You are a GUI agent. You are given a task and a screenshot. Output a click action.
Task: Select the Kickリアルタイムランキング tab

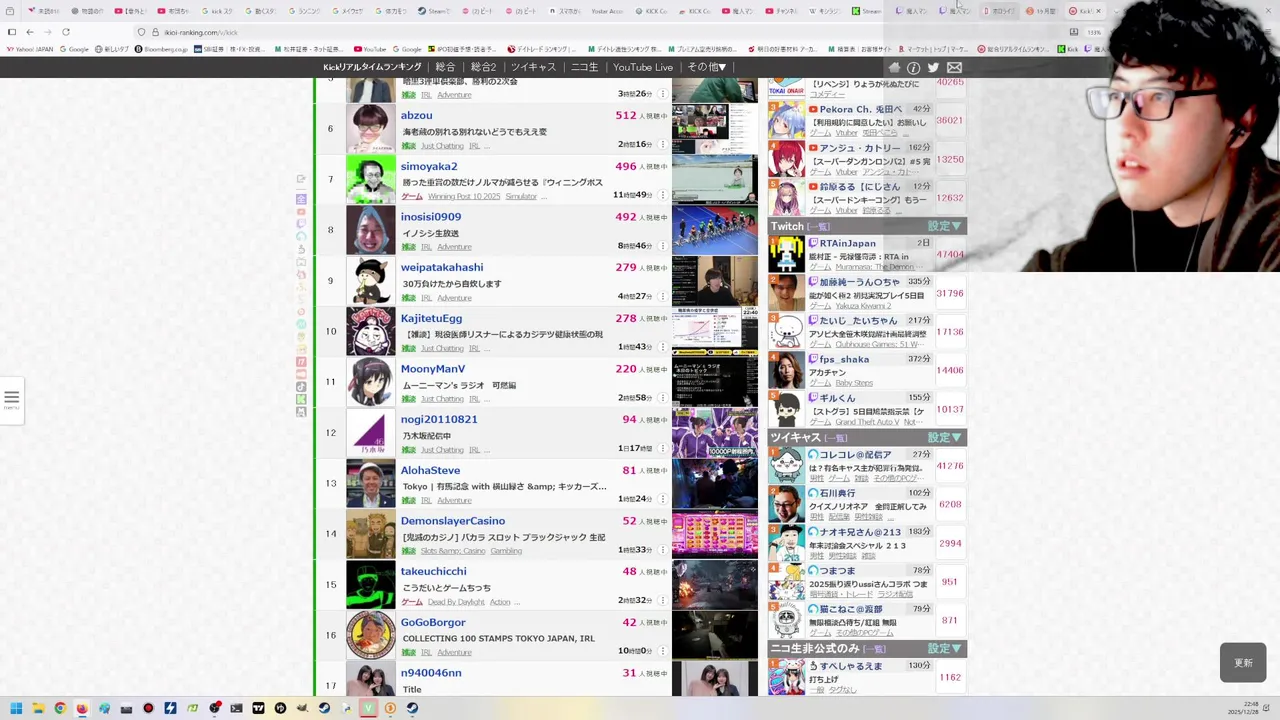[x=372, y=67]
